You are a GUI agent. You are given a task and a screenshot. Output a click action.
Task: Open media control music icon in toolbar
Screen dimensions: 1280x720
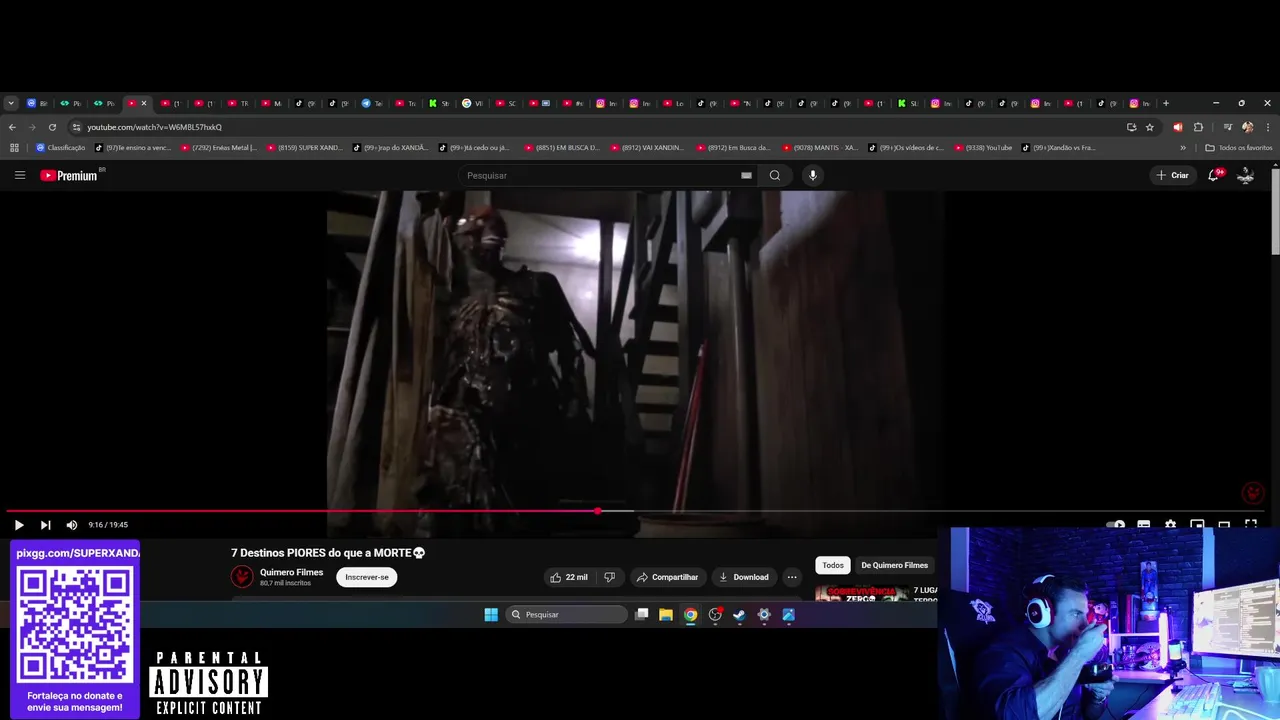click(1227, 127)
